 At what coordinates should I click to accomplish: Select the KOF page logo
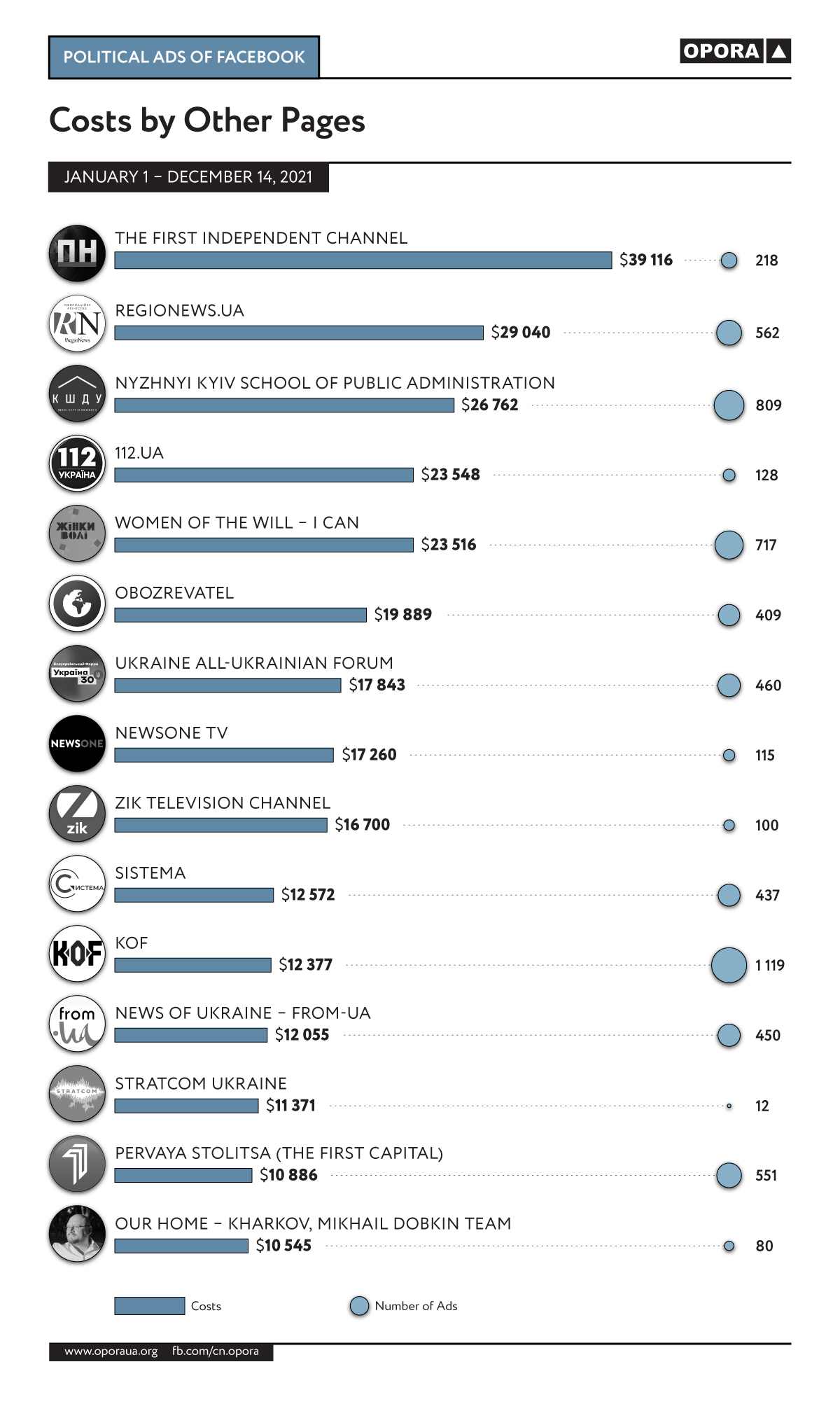coord(77,953)
